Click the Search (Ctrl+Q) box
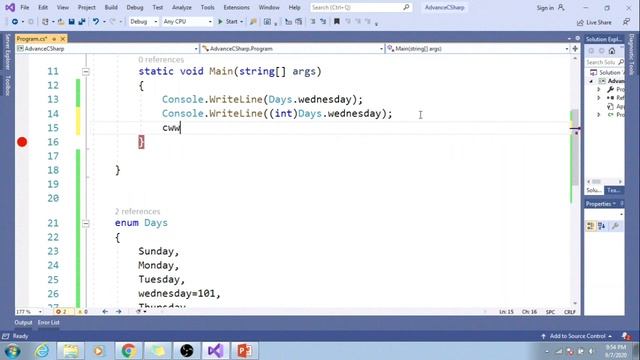 click(360, 7)
